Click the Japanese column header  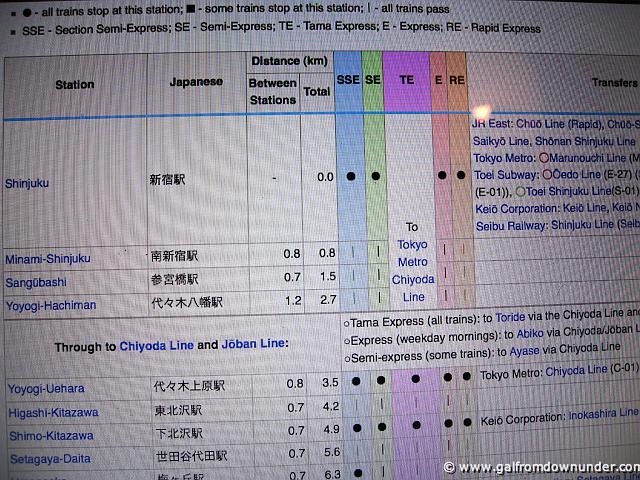(x=196, y=82)
